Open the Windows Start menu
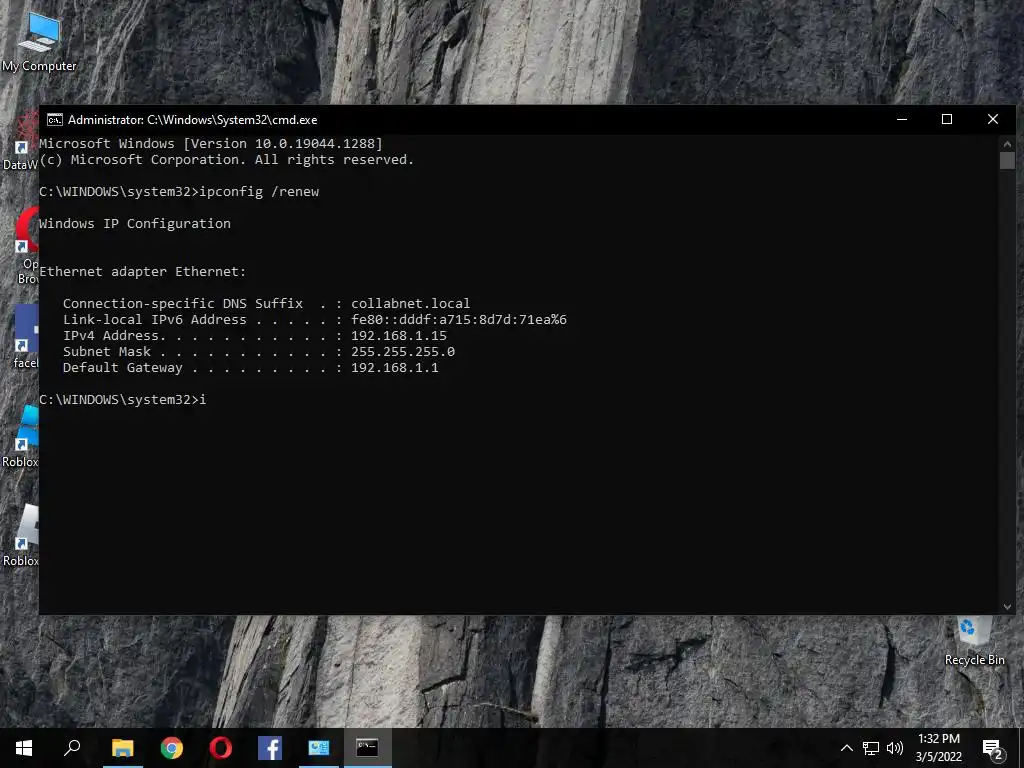 [24, 748]
